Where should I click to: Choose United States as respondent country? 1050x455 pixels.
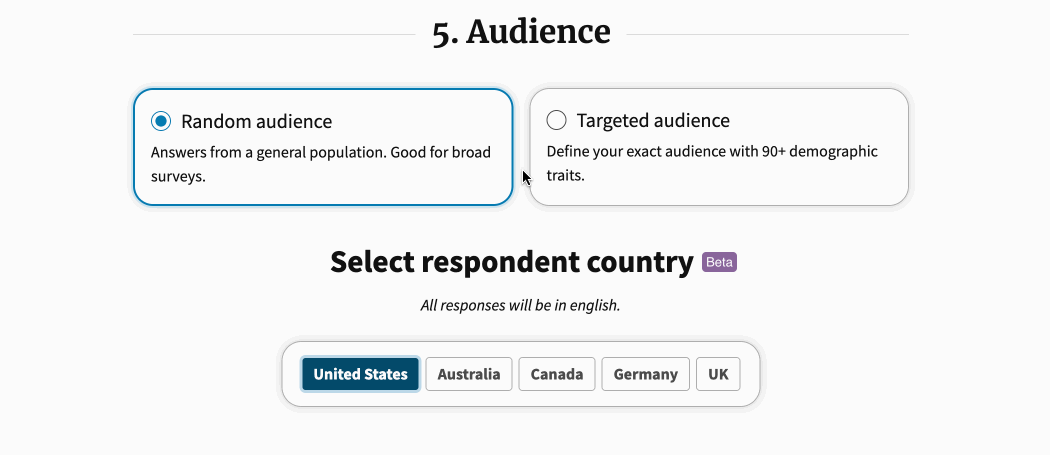(x=360, y=374)
